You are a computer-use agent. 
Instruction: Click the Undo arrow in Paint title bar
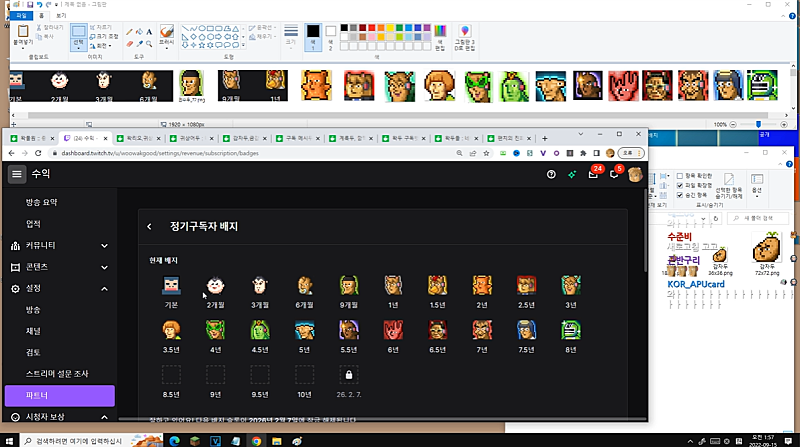click(x=39, y=5)
